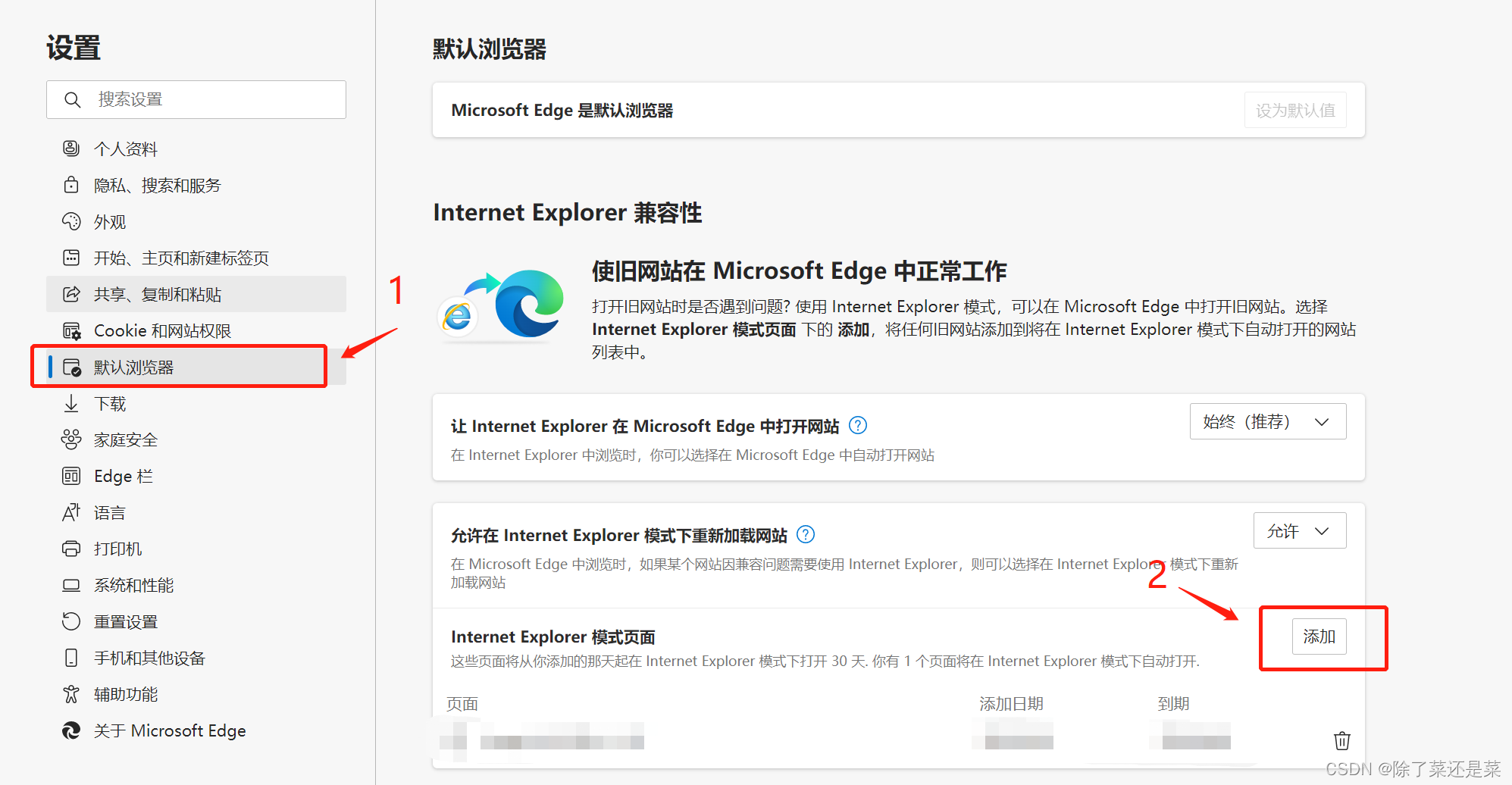Click help icon next to 让 Internet Explorer 在 Microsoft Edge 中打开网站
1512x785 pixels.
pos(858,426)
